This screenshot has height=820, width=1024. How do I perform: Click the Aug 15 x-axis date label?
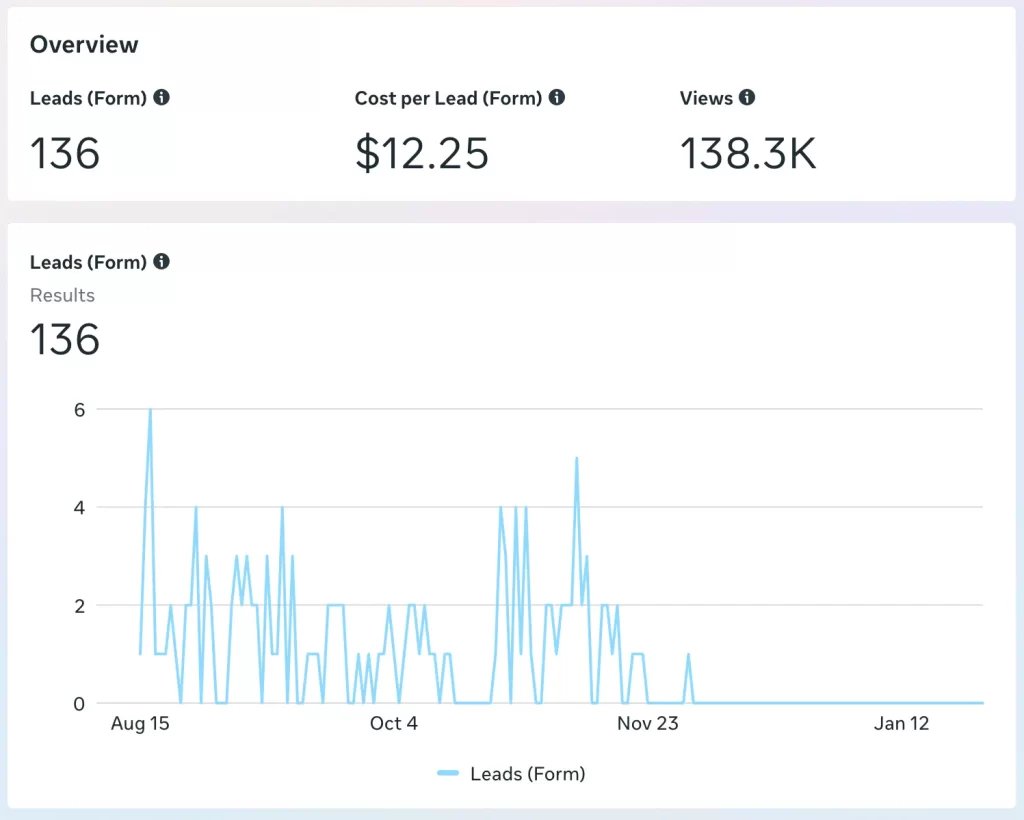[140, 723]
